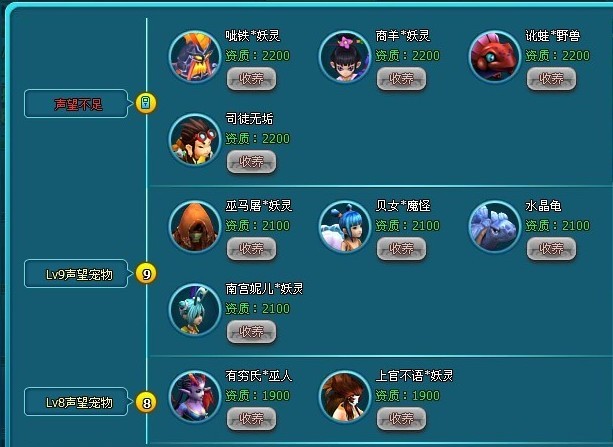Click 收养 button under 呲铁*妖灵
The height and width of the screenshot is (447, 613).
pos(251,79)
